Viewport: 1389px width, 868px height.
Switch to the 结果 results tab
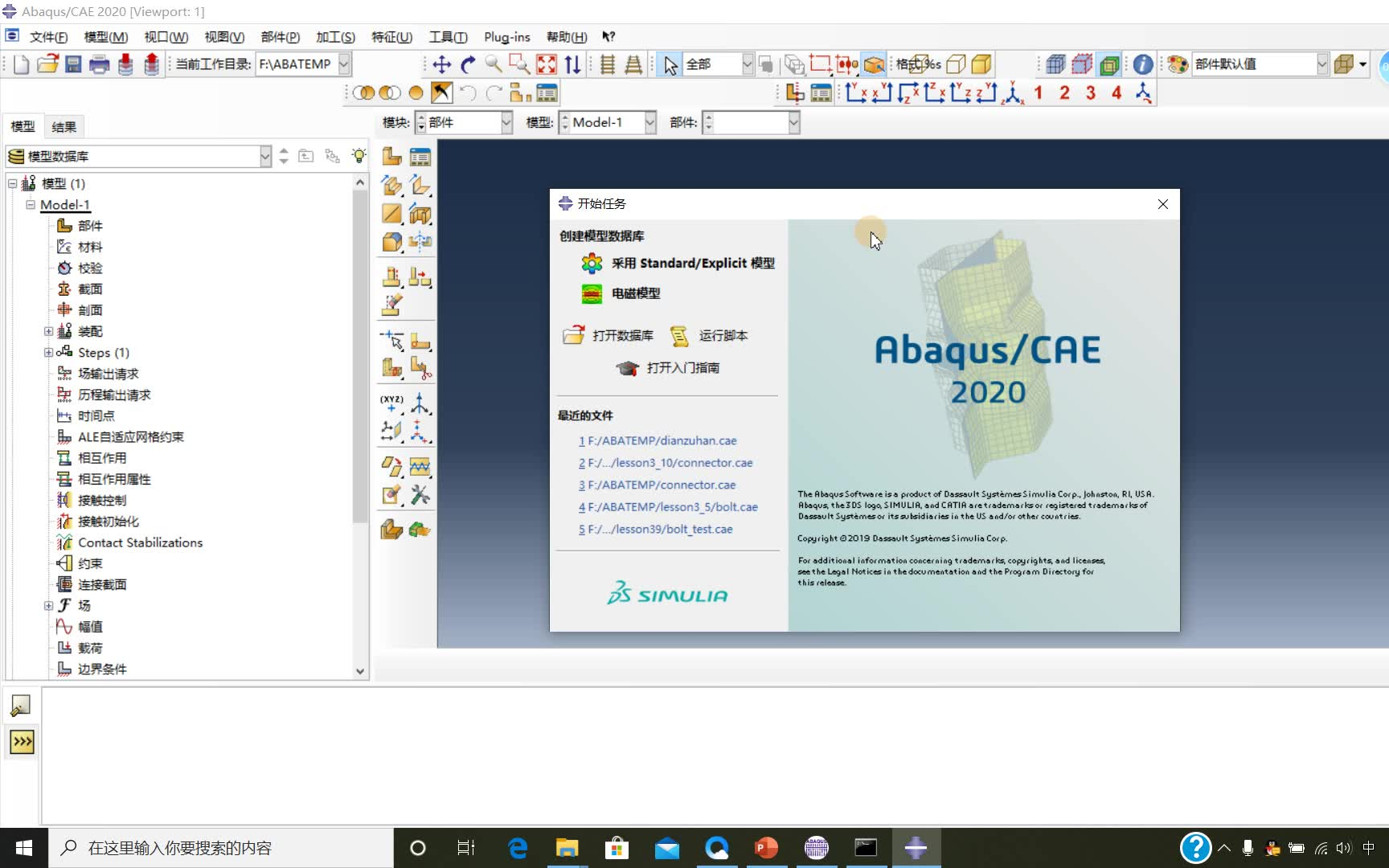pos(64,126)
